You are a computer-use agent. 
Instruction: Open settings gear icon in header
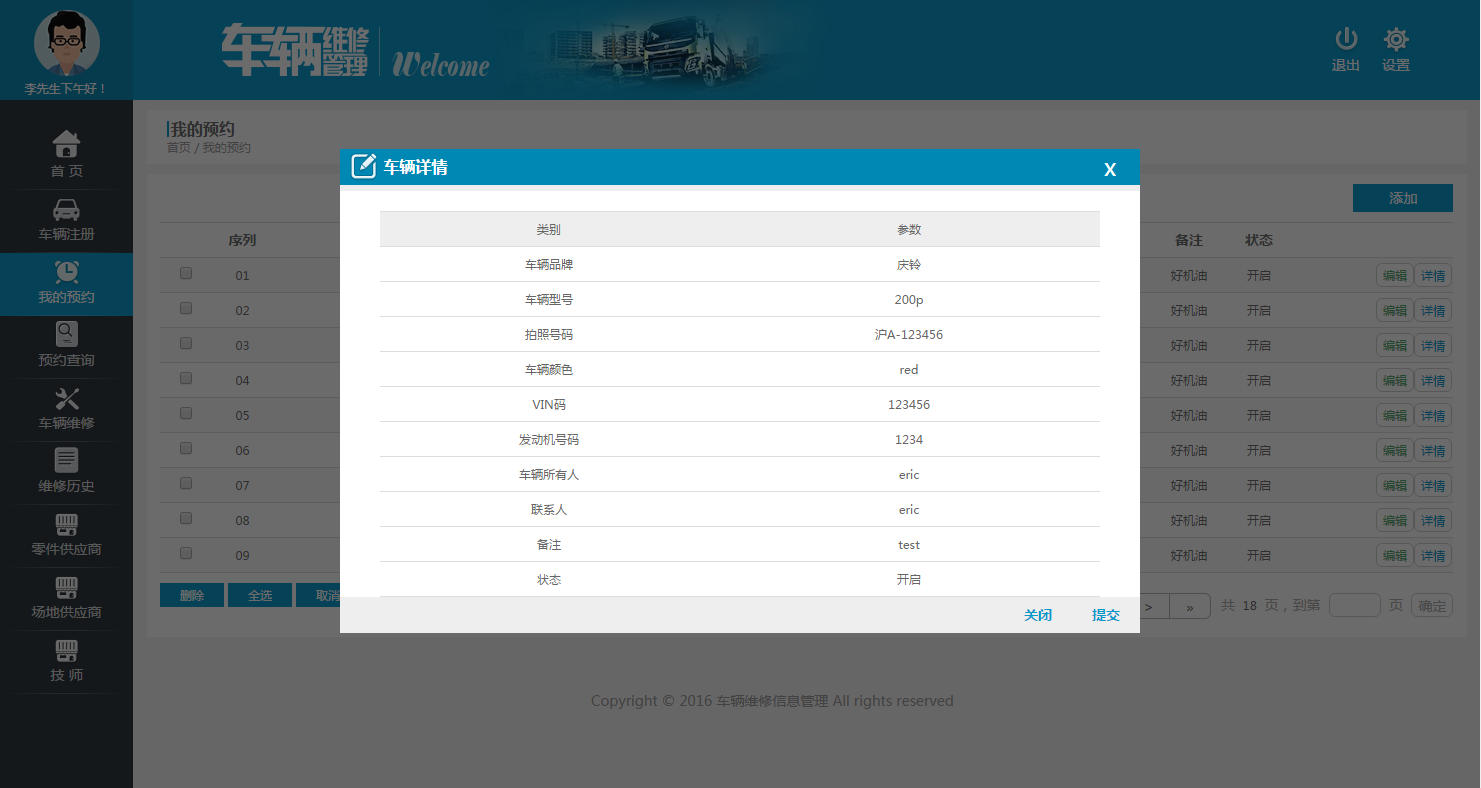pos(1396,40)
